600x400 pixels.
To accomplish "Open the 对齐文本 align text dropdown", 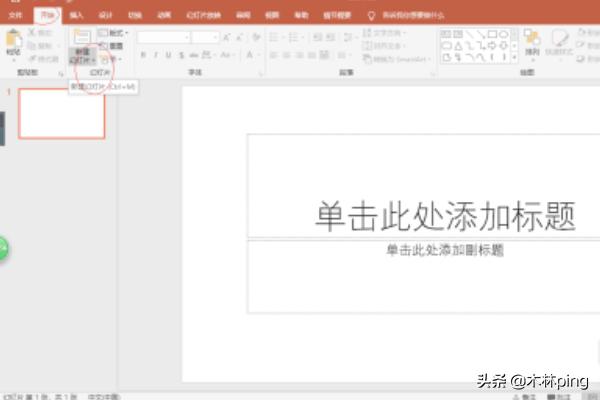I will pyautogui.click(x=384, y=46).
